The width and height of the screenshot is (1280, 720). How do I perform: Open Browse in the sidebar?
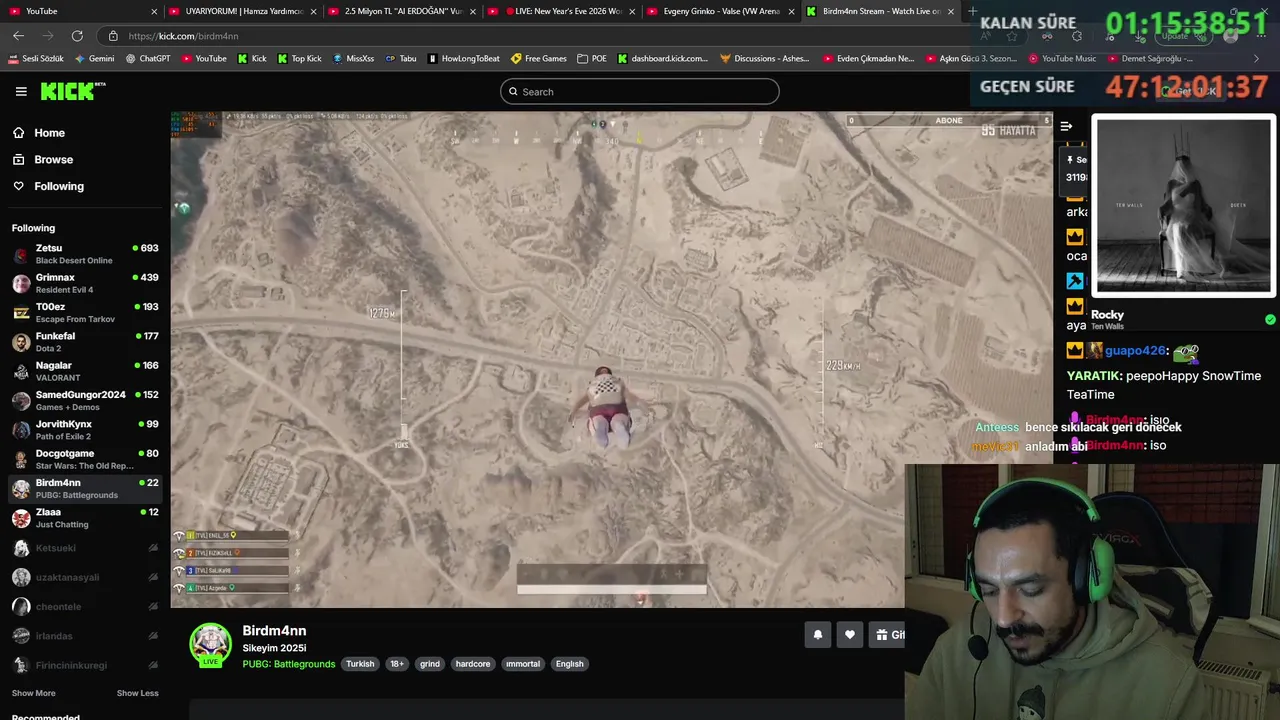[x=53, y=160]
